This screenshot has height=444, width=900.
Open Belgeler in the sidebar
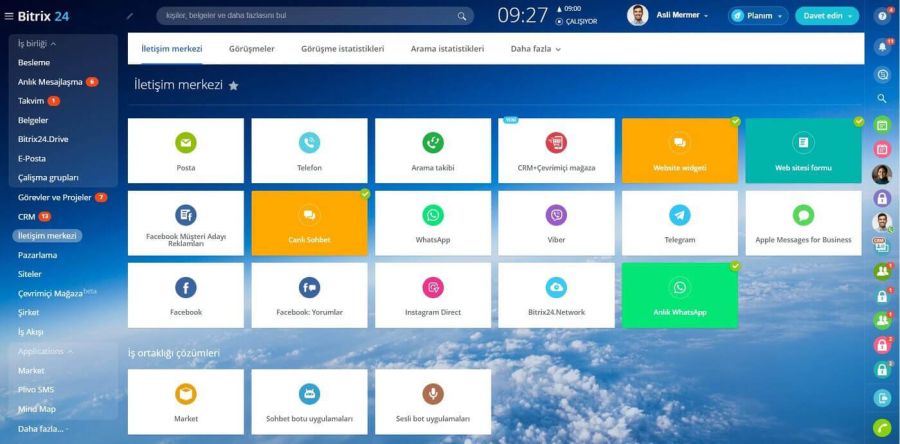[x=33, y=120]
